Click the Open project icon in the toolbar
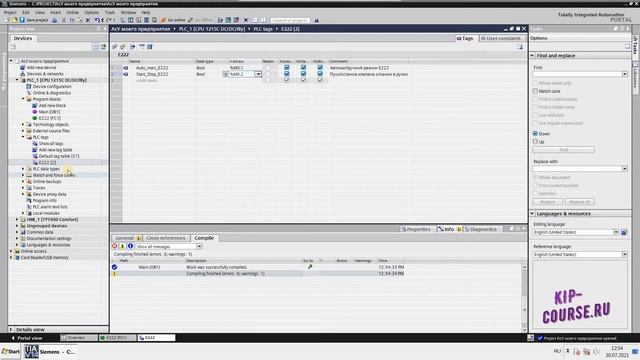 pyautogui.click(x=15, y=20)
